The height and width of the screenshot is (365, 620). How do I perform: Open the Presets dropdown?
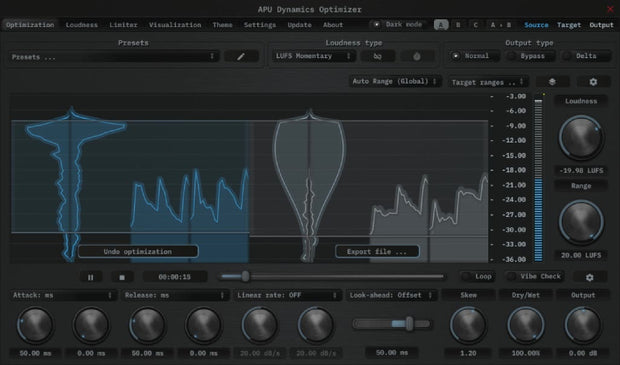pos(114,57)
